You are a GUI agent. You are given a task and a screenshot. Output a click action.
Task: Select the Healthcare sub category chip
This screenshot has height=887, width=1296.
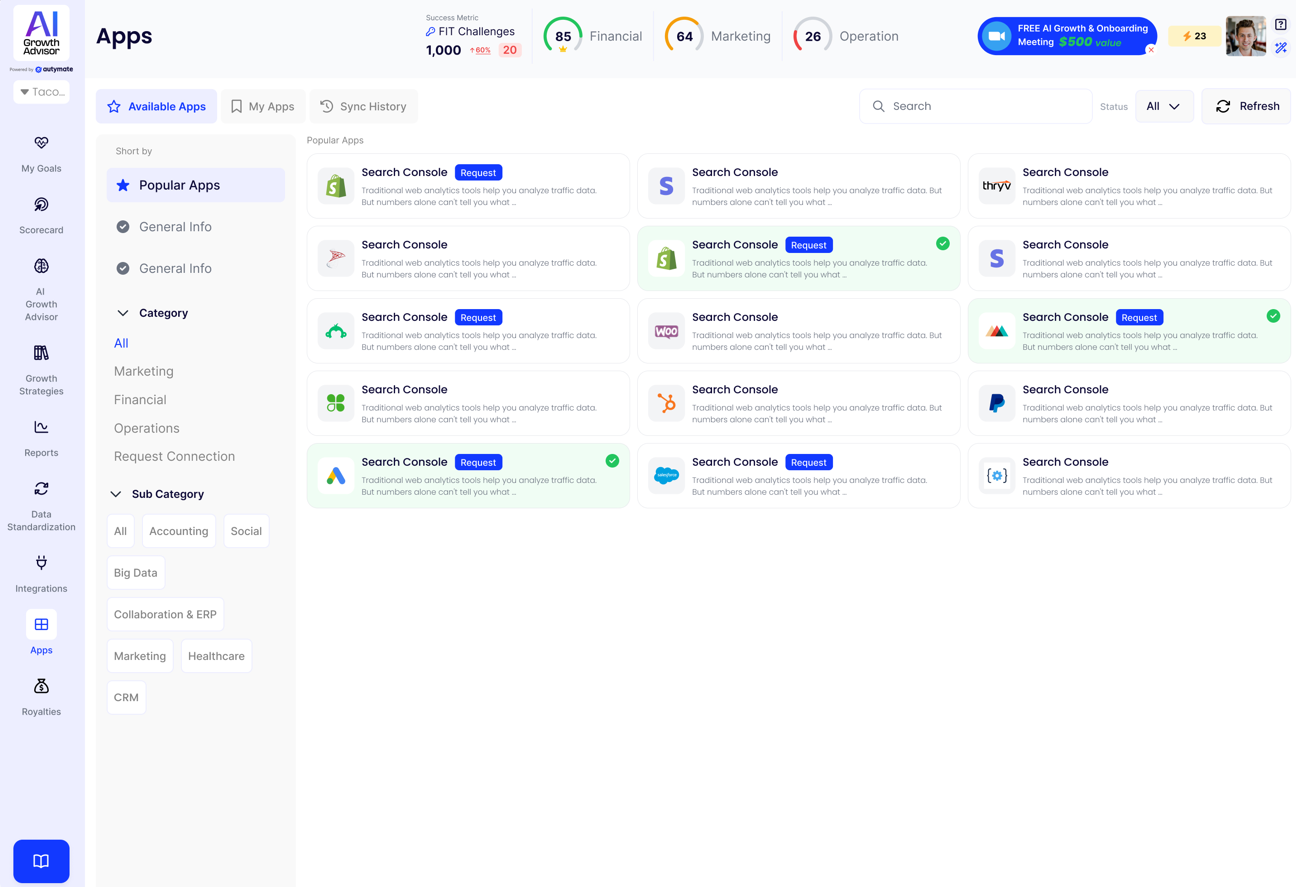pos(216,656)
